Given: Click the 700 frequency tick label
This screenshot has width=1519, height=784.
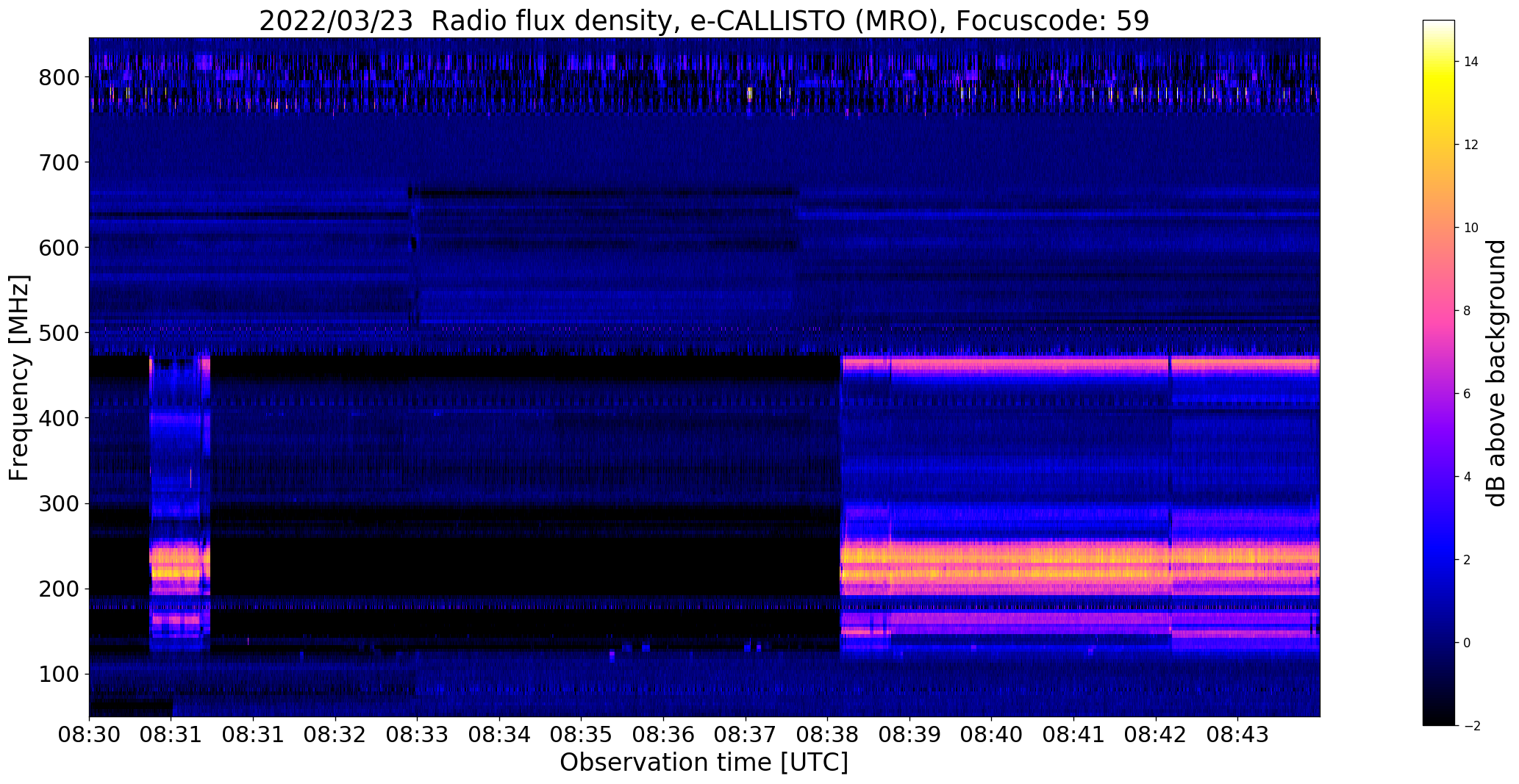Looking at the screenshot, I should point(60,162).
